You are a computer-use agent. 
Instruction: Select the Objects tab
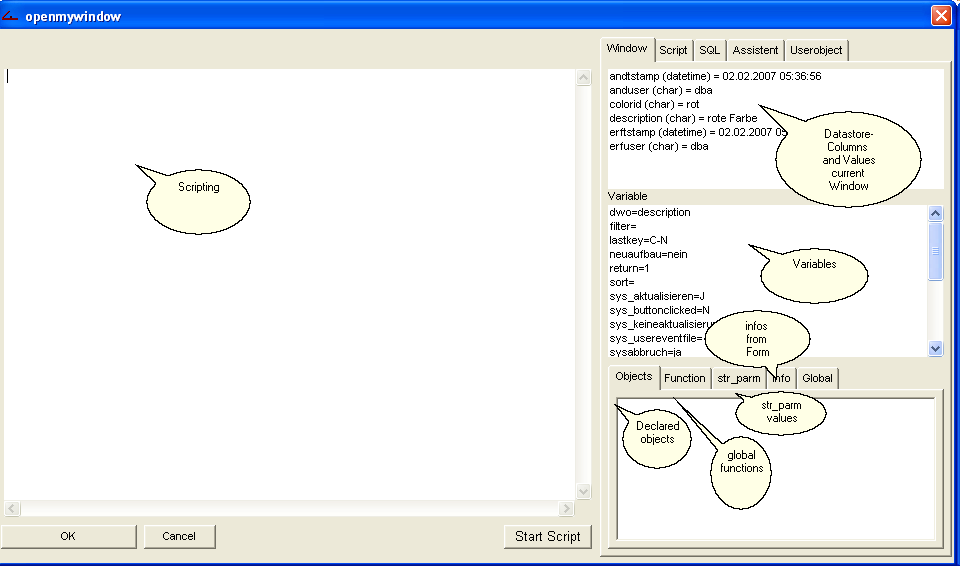634,377
